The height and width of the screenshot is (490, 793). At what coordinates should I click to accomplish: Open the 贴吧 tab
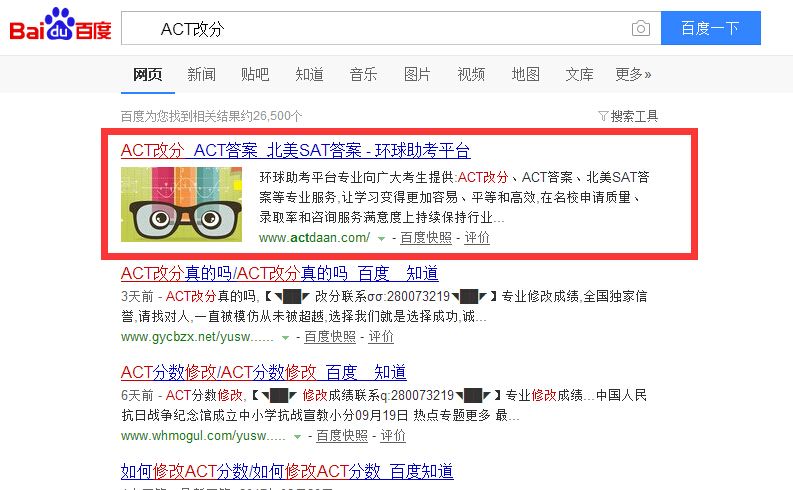click(x=255, y=74)
